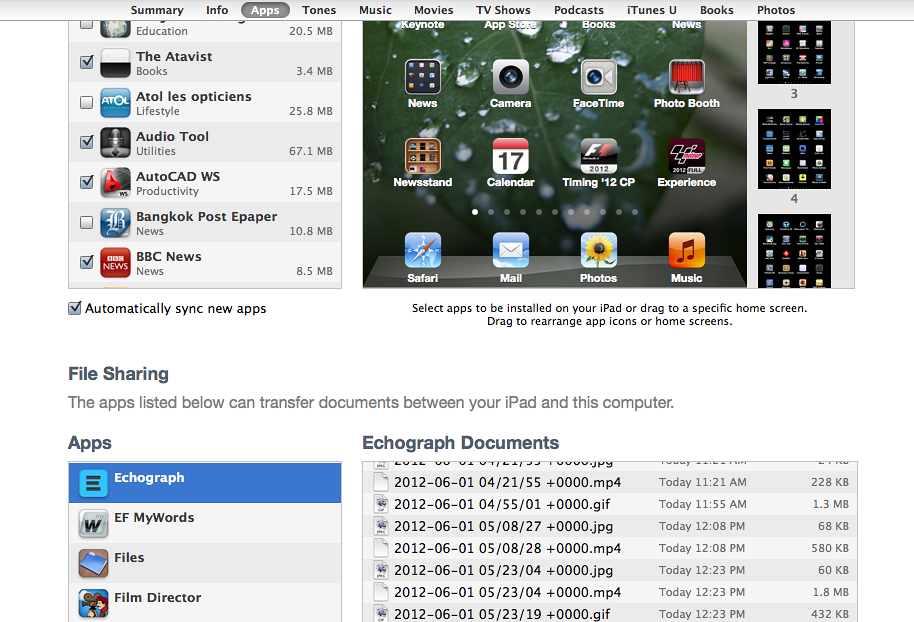The image size is (914, 622).
Task: Select the Echograph icon under File Sharing apps
Action: pyautogui.click(x=93, y=483)
